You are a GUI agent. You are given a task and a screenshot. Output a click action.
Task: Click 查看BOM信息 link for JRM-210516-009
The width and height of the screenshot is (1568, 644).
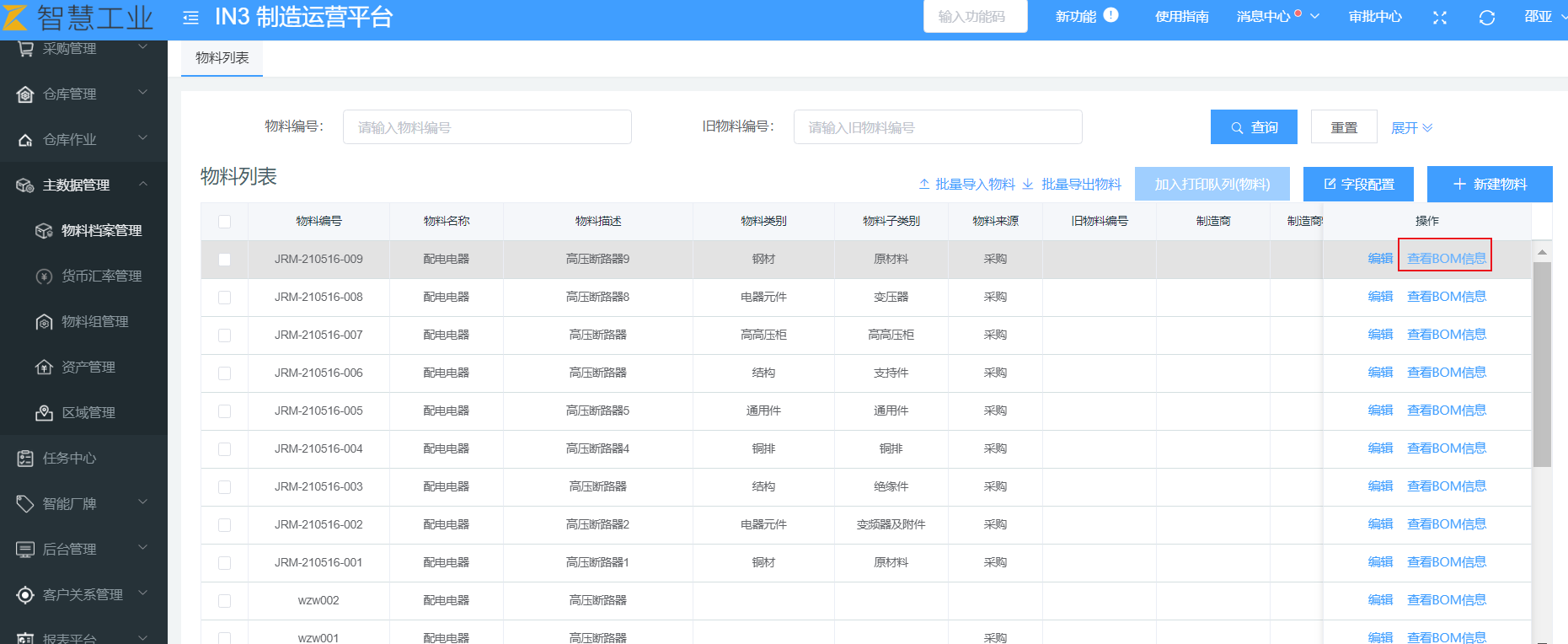(x=1446, y=259)
